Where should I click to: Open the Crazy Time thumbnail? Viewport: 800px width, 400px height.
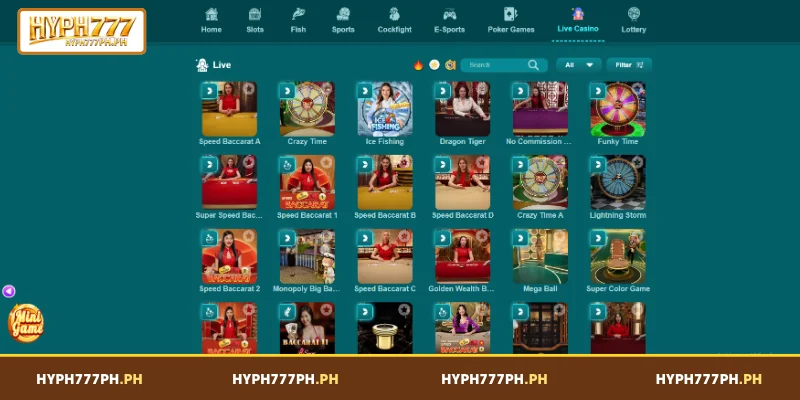pyautogui.click(x=307, y=109)
